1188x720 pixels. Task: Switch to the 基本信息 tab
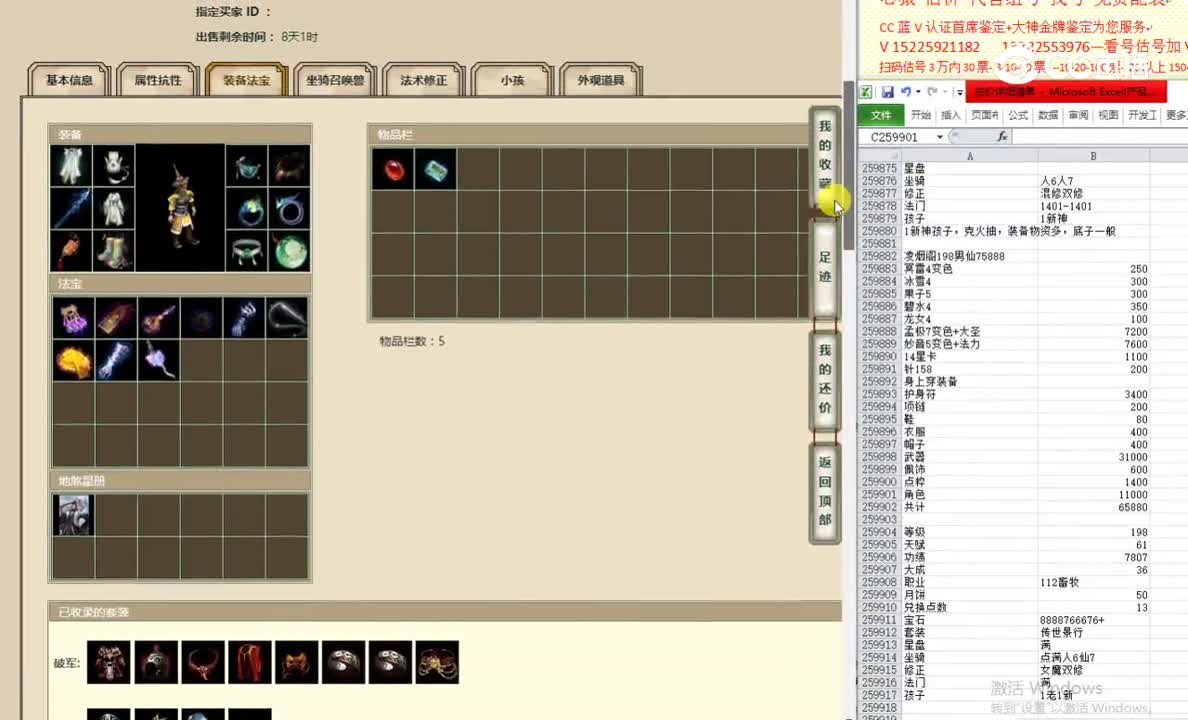69,80
